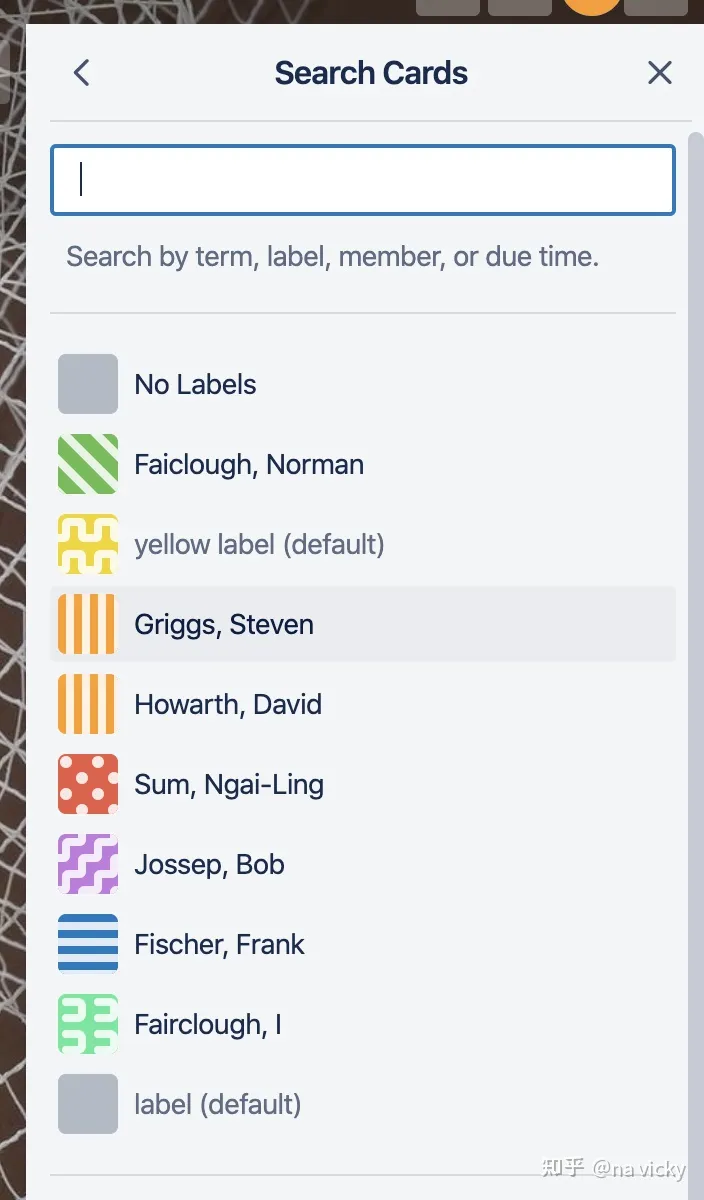
Task: Filter by Faiclough, Norman label
Action: click(x=363, y=464)
